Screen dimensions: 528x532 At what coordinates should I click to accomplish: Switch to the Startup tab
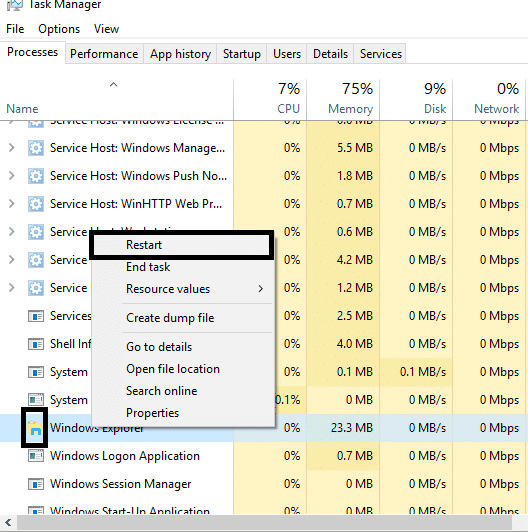pos(242,54)
